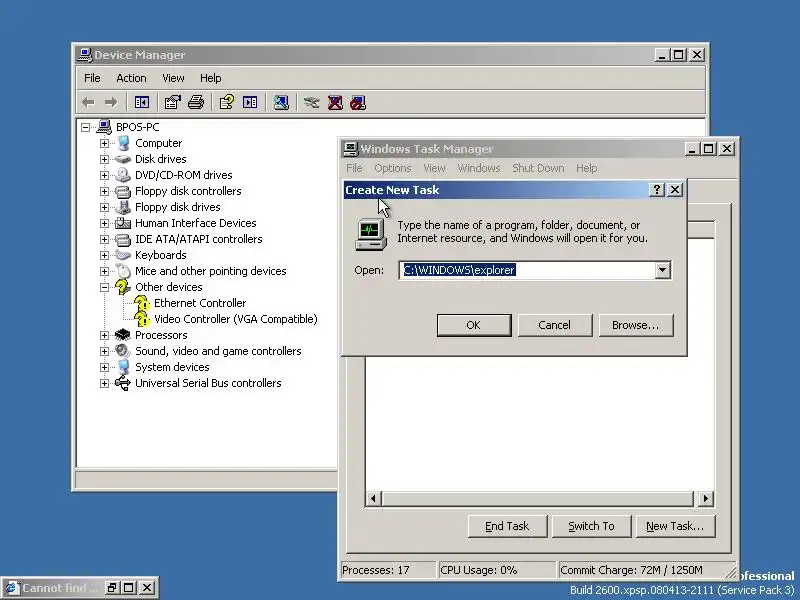Screen dimensions: 800x600
Task: Click the Back arrow in Device Manager toolbar
Action: point(88,103)
